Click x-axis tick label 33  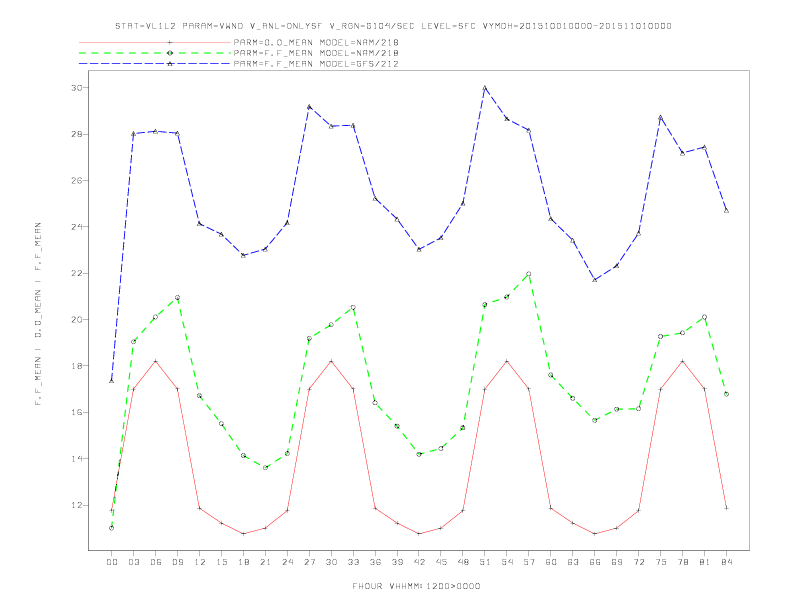tap(353, 562)
